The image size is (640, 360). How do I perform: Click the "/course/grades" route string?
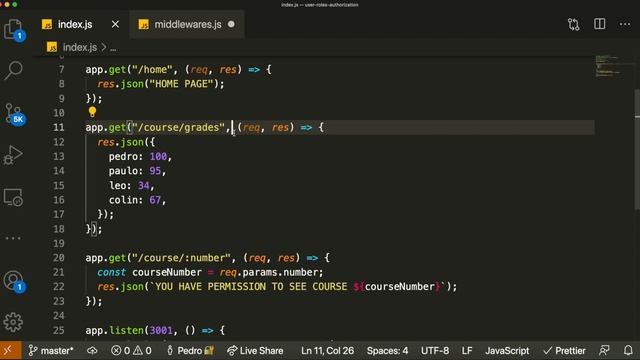click(178, 127)
